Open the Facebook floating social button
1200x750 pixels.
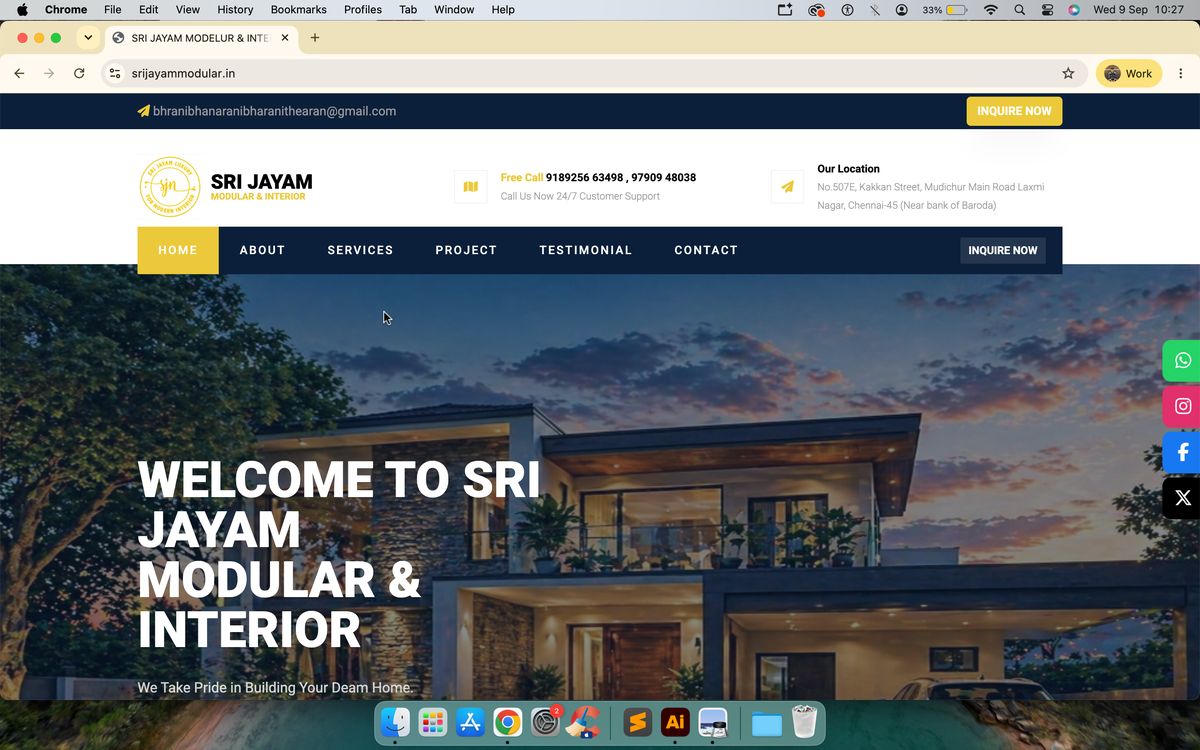click(x=1182, y=452)
